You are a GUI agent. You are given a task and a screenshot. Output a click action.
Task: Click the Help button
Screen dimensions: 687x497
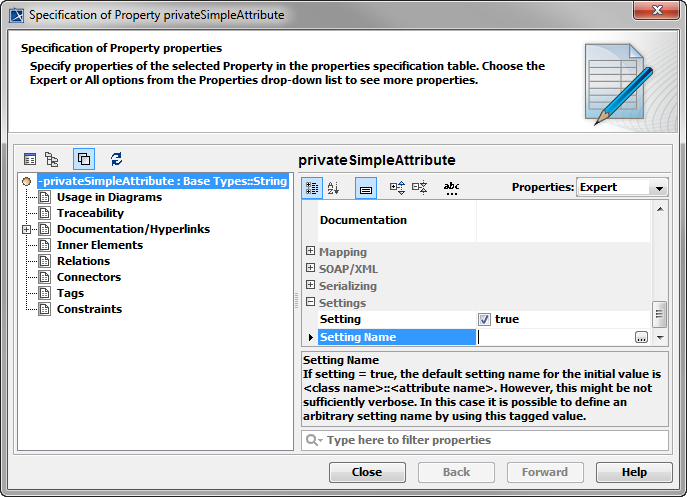[x=634, y=472]
